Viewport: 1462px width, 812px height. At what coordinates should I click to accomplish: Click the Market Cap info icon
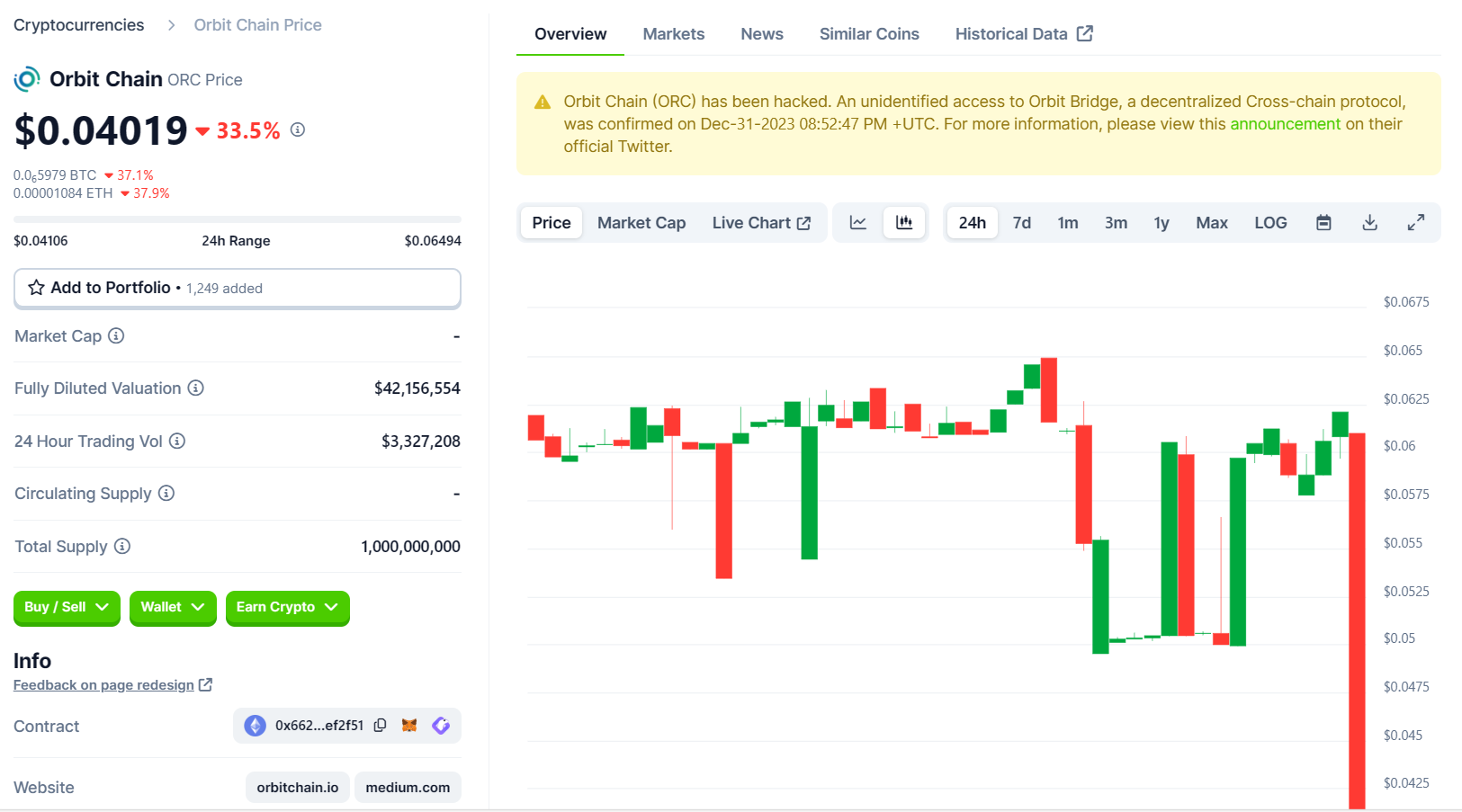[x=116, y=335]
